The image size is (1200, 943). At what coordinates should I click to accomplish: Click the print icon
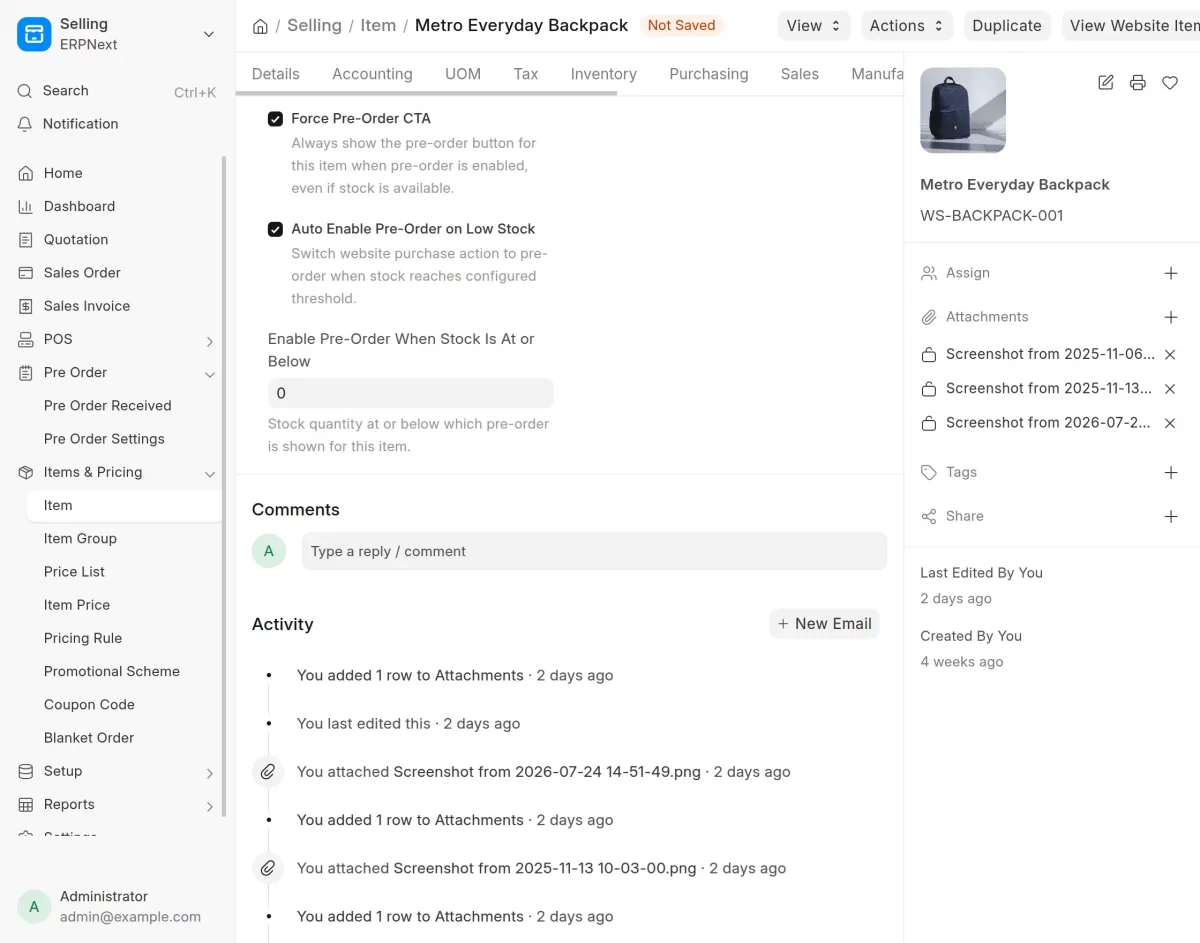coord(1138,83)
